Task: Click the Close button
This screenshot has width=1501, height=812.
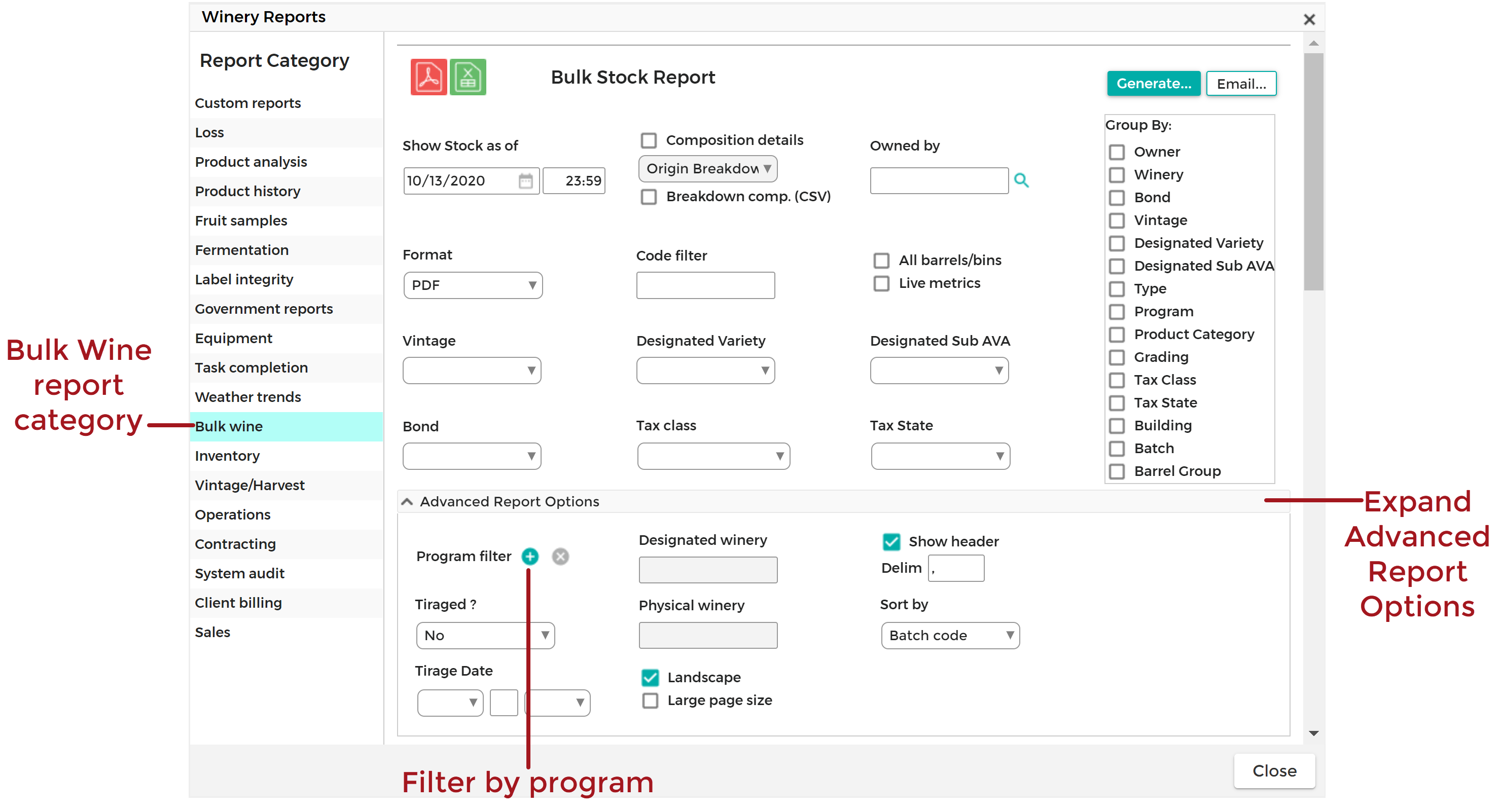Action: pyautogui.click(x=1274, y=770)
